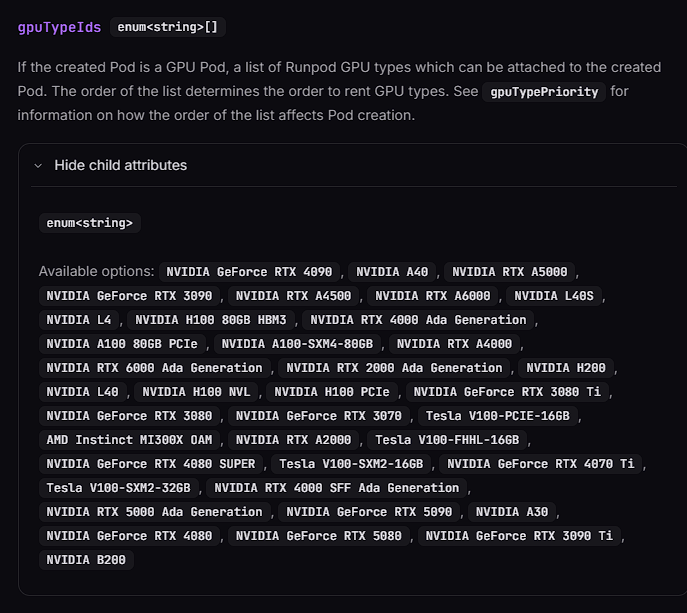
Task: Click the Hide child attributes label
Action: (x=120, y=165)
